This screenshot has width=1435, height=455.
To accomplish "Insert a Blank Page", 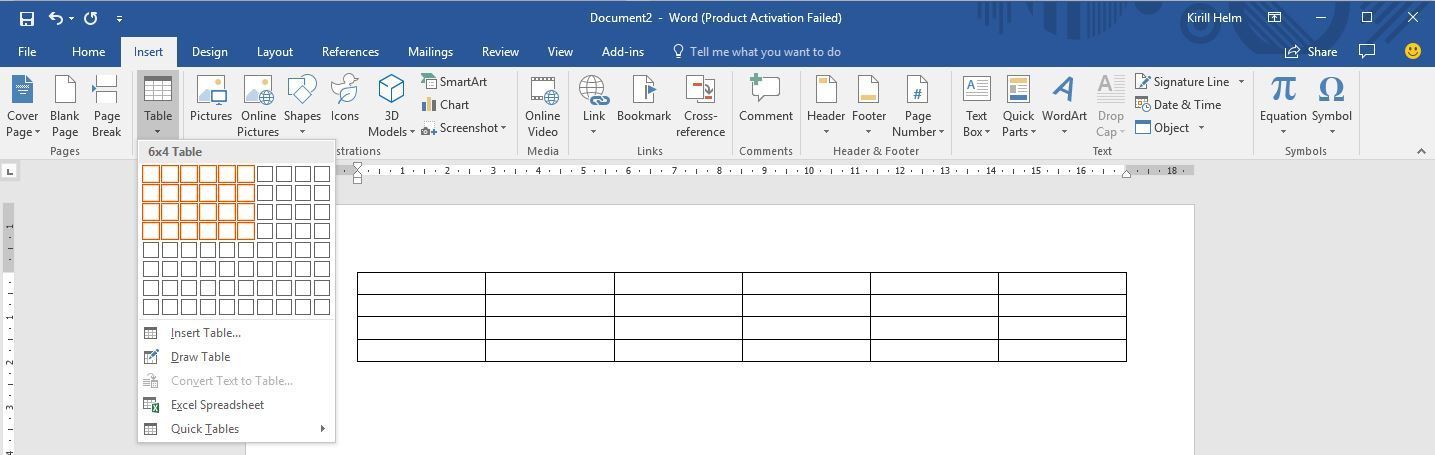I will [x=65, y=106].
